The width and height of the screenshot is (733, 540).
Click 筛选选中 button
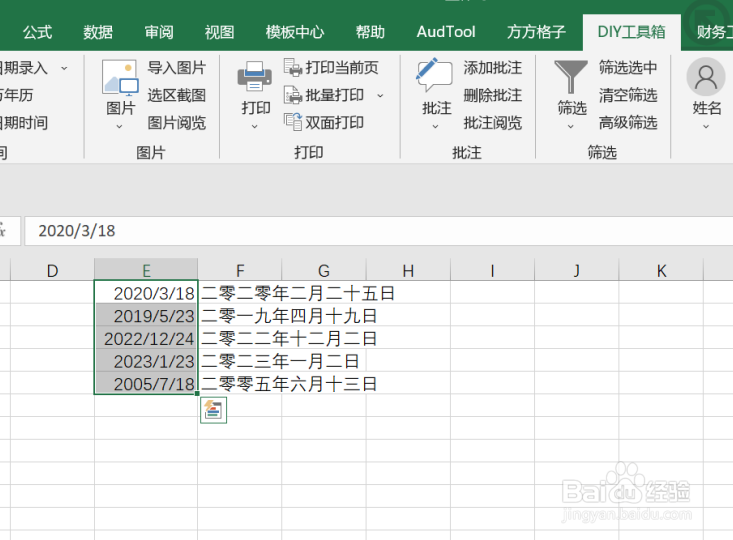coord(628,68)
